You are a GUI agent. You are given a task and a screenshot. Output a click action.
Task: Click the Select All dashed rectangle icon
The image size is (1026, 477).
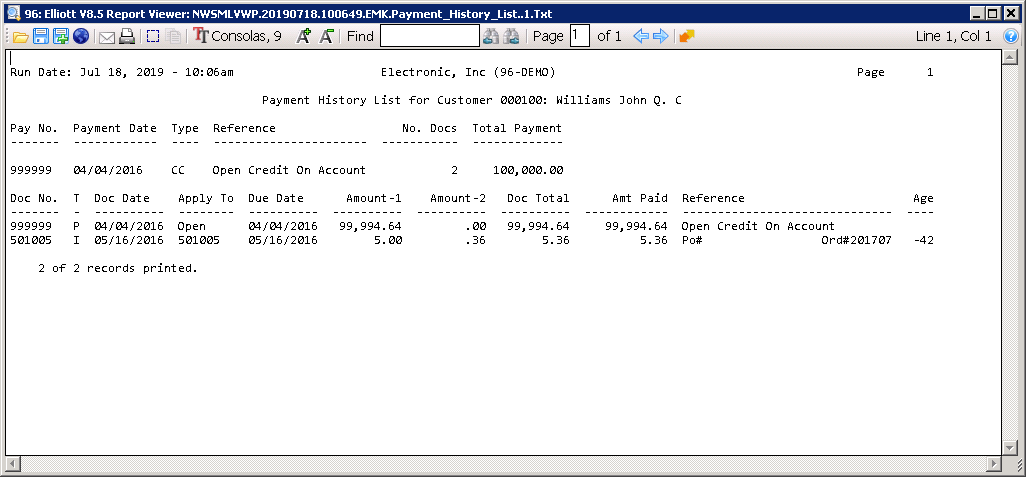click(x=153, y=37)
